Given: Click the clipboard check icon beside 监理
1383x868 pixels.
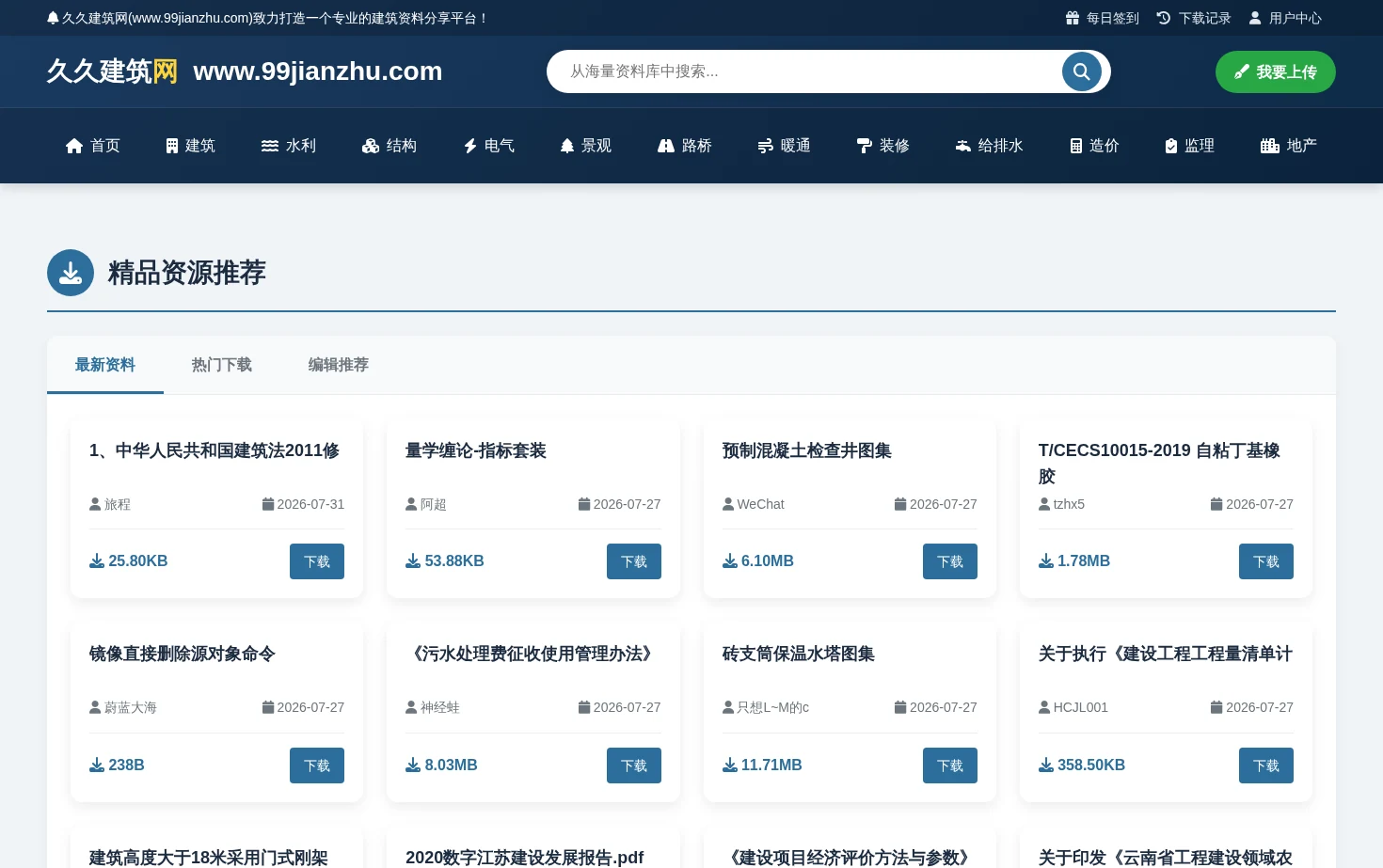Looking at the screenshot, I should point(1171,146).
